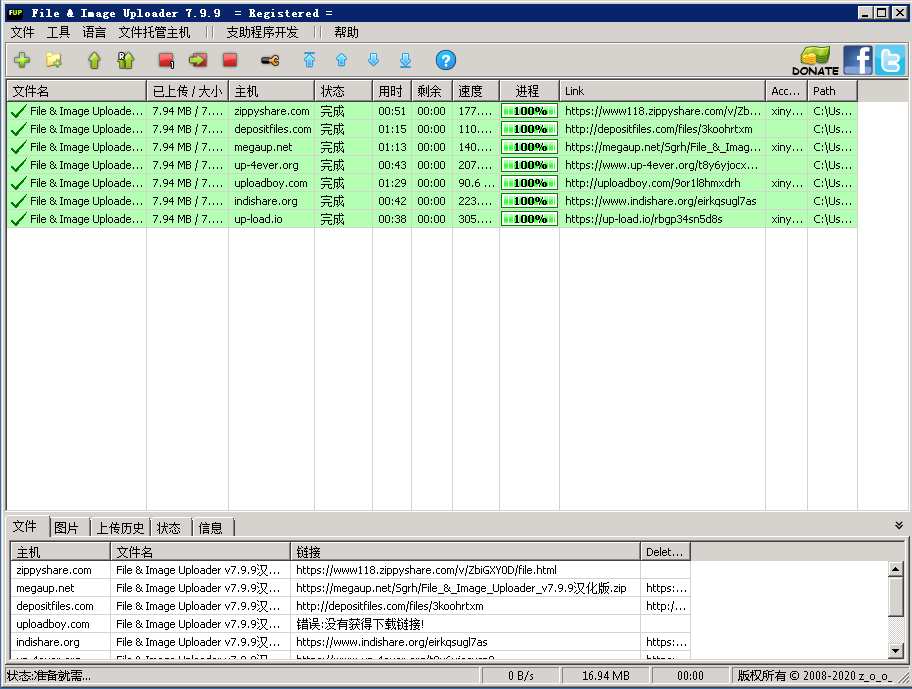Image resolution: width=912 pixels, height=689 pixels.
Task: Select the 错误:没有获得下载链接! text
Action: pos(360,624)
